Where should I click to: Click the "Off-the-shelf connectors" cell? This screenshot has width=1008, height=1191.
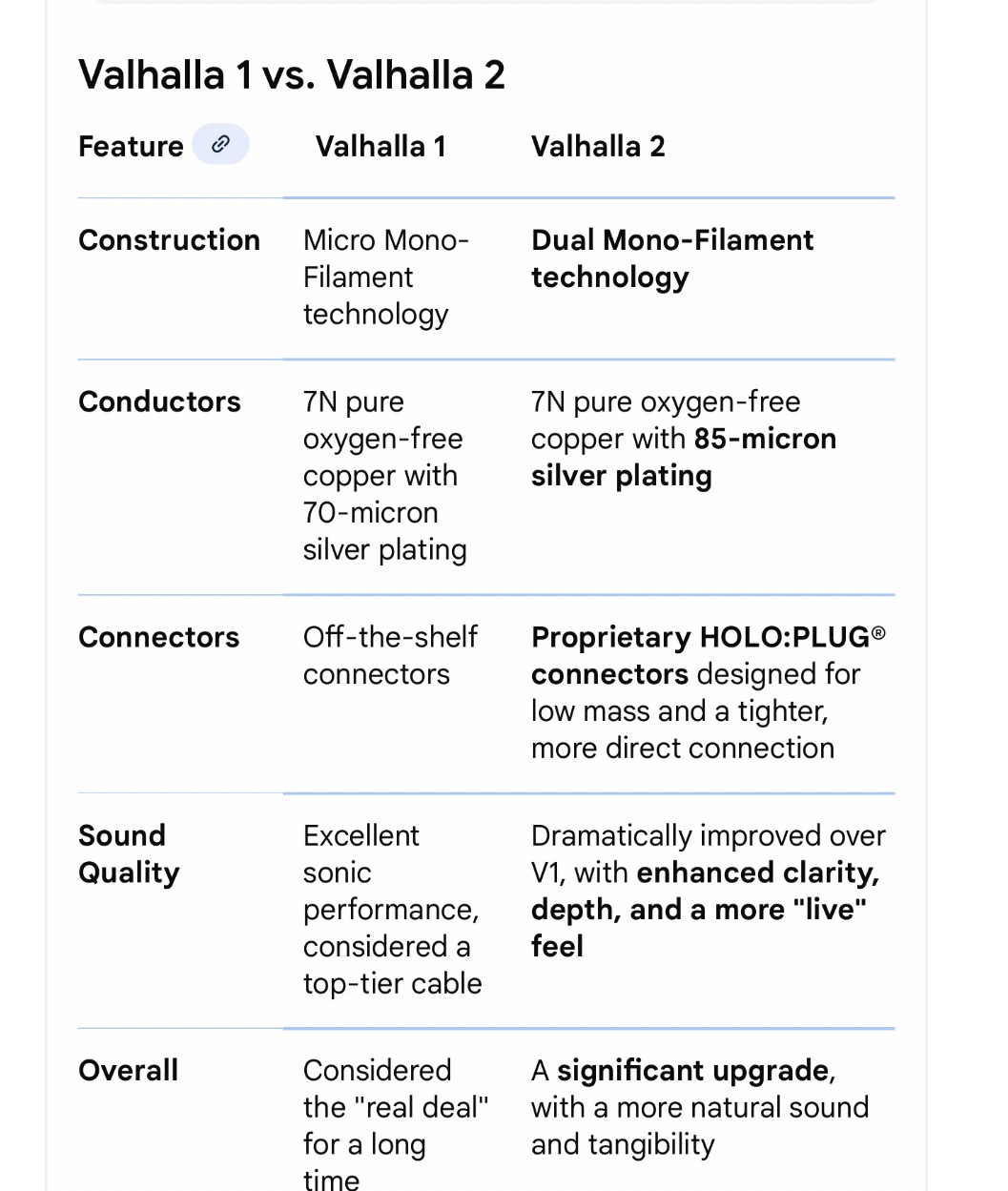(x=390, y=655)
